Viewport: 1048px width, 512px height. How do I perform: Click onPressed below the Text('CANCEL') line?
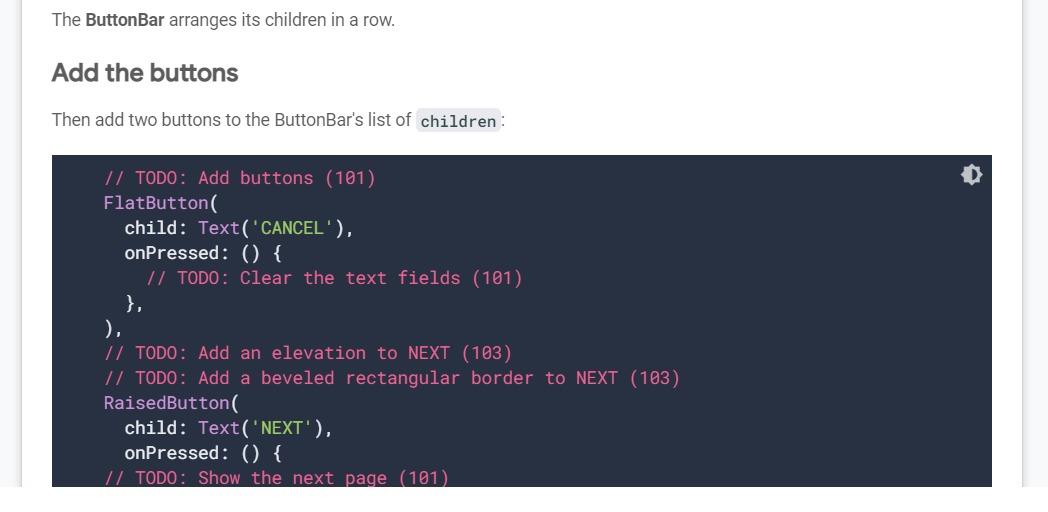click(x=172, y=253)
